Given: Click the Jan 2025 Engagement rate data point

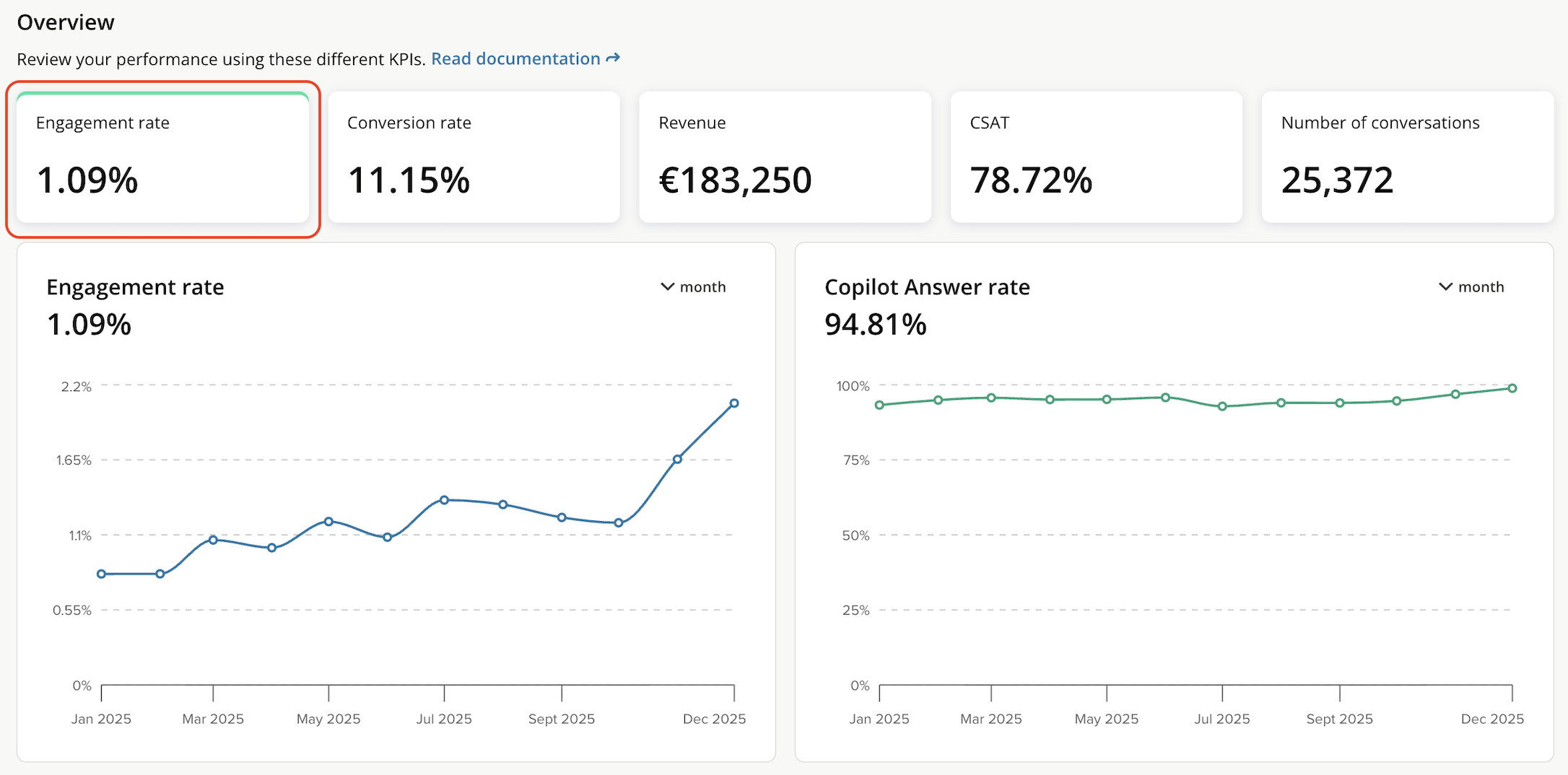Looking at the screenshot, I should pyautogui.click(x=102, y=574).
